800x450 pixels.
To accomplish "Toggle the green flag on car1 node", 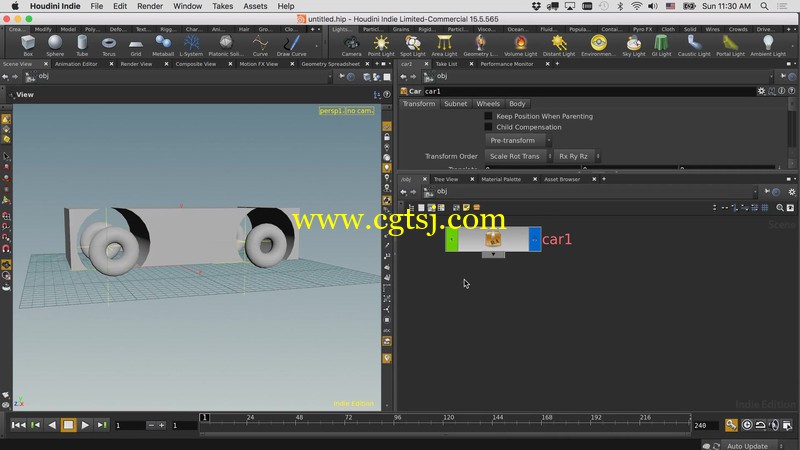I will pyautogui.click(x=452, y=239).
